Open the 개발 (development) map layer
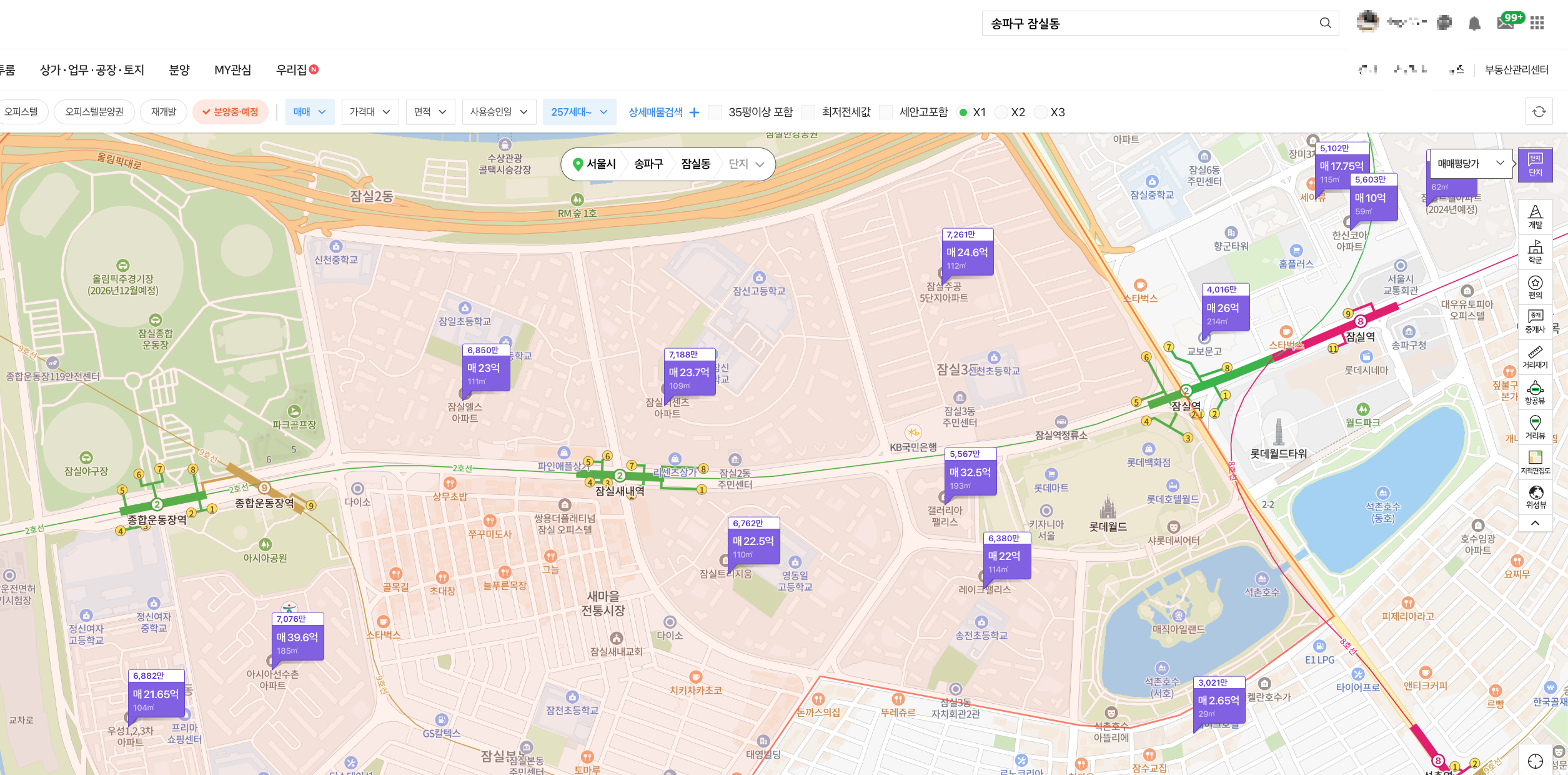1568x775 pixels. pyautogui.click(x=1535, y=216)
